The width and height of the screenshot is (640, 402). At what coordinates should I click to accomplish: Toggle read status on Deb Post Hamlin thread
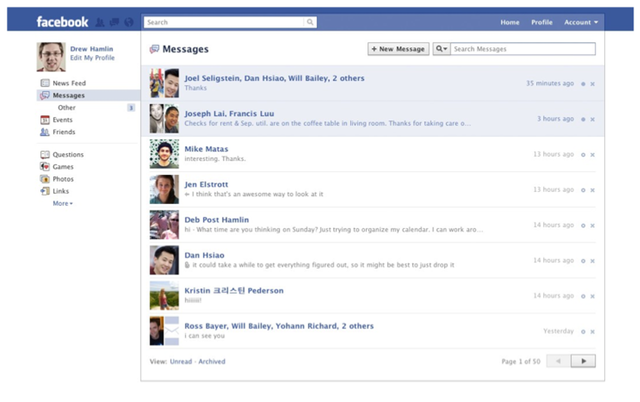583,226
